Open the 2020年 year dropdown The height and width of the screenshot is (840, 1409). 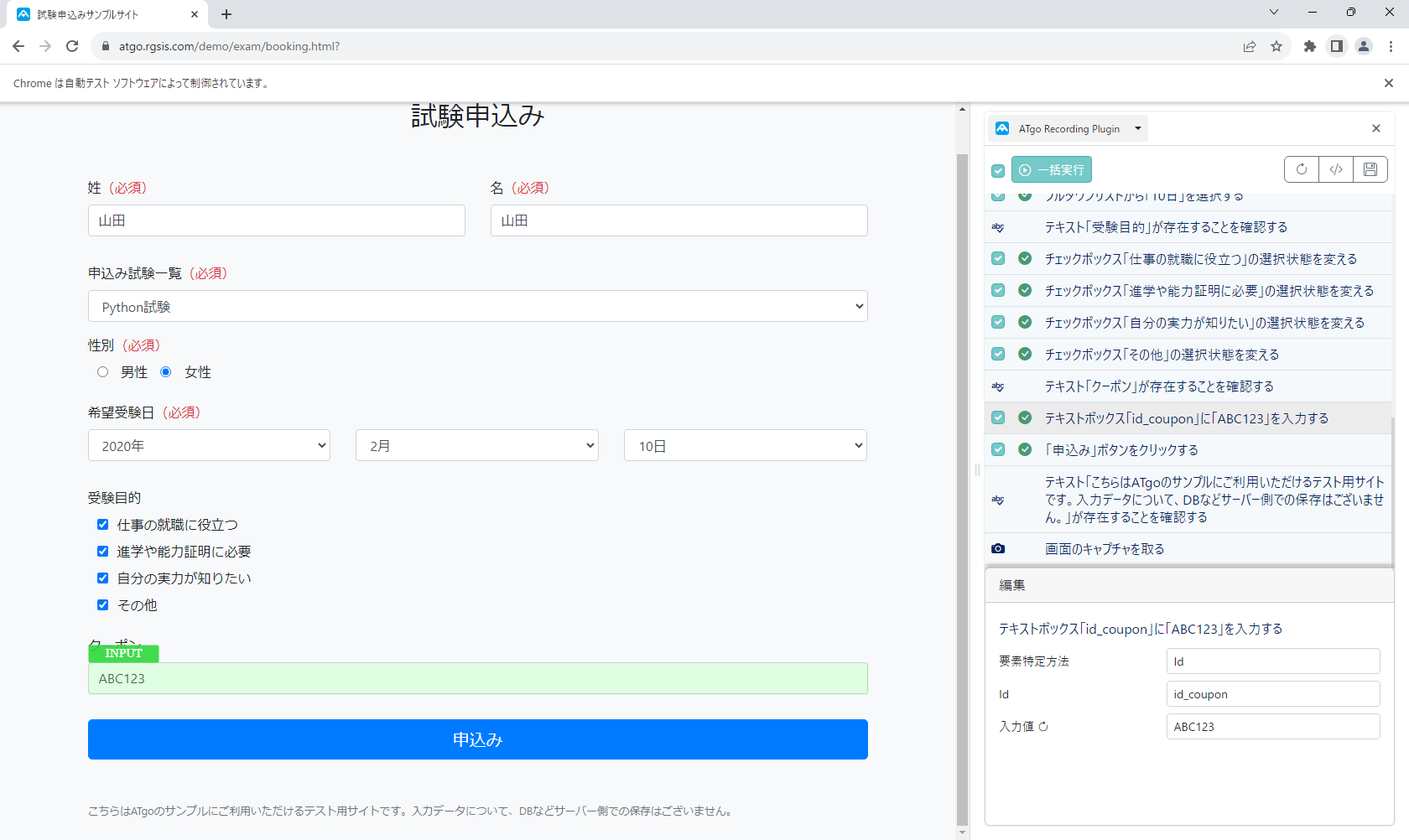pos(208,445)
